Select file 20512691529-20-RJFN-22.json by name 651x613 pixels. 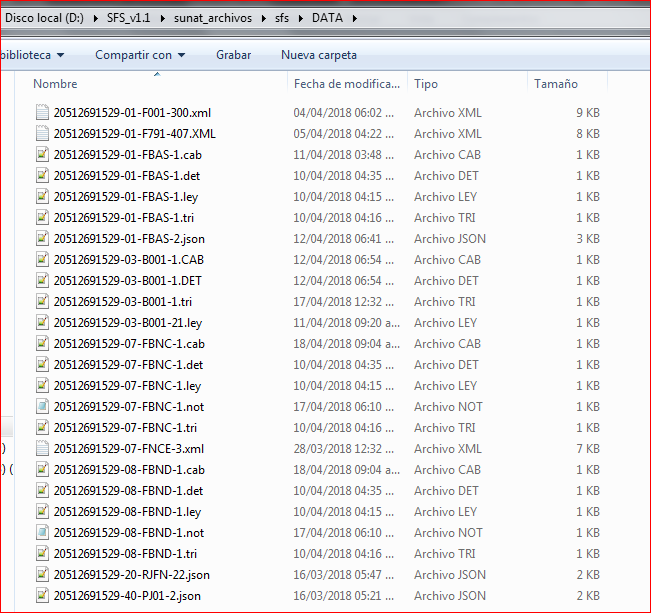coord(132,575)
